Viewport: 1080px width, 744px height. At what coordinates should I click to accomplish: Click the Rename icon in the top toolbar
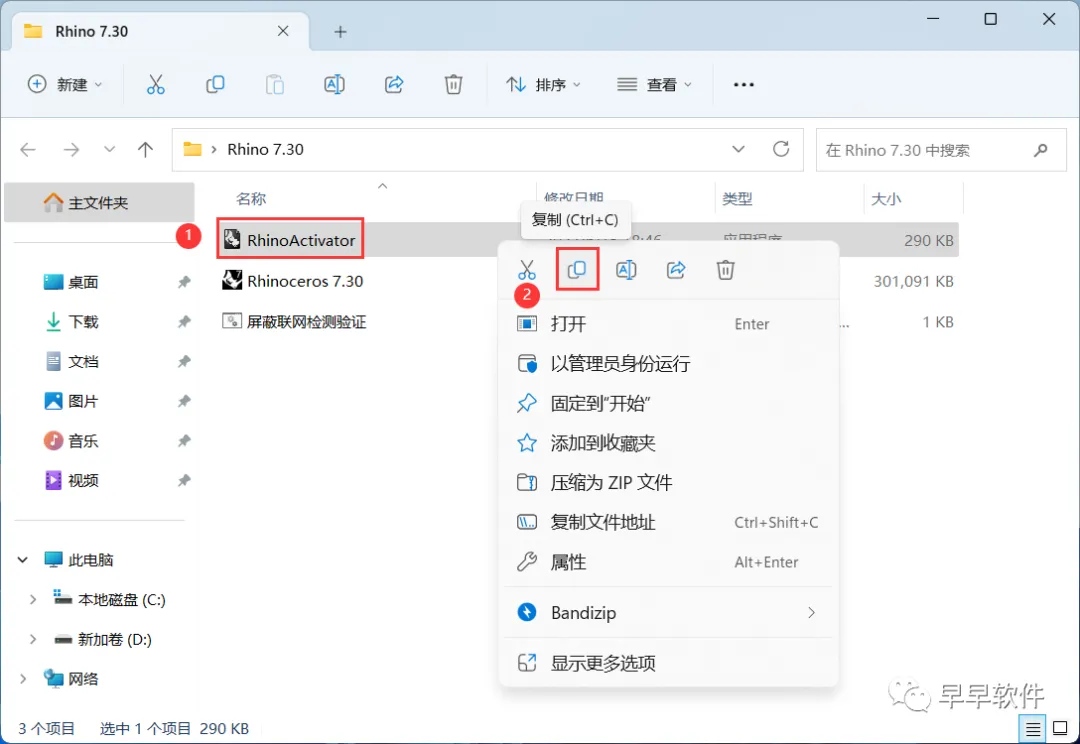[x=334, y=84]
